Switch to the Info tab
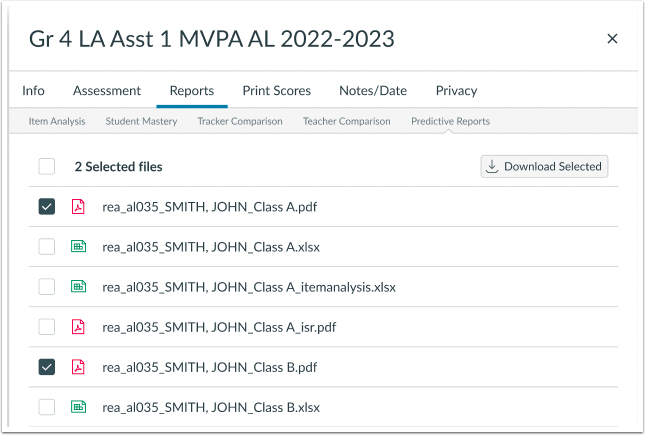 click(x=33, y=90)
